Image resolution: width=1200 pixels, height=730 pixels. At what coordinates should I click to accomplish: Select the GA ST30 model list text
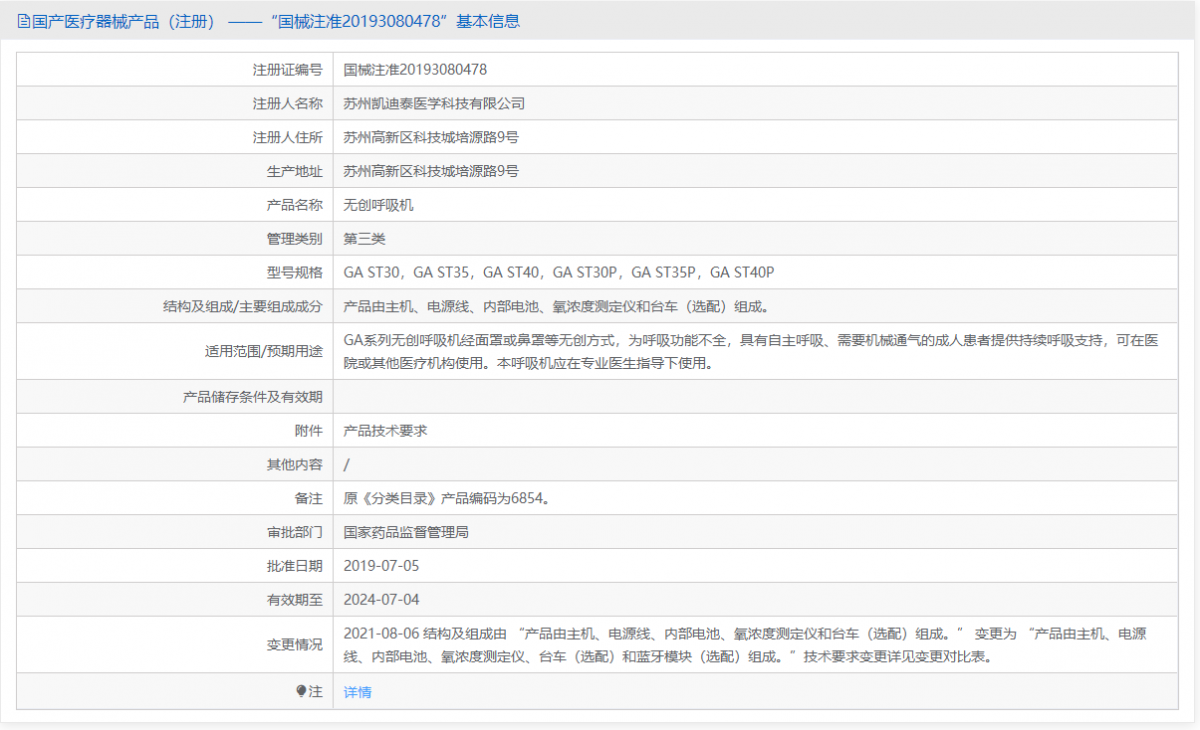click(559, 272)
